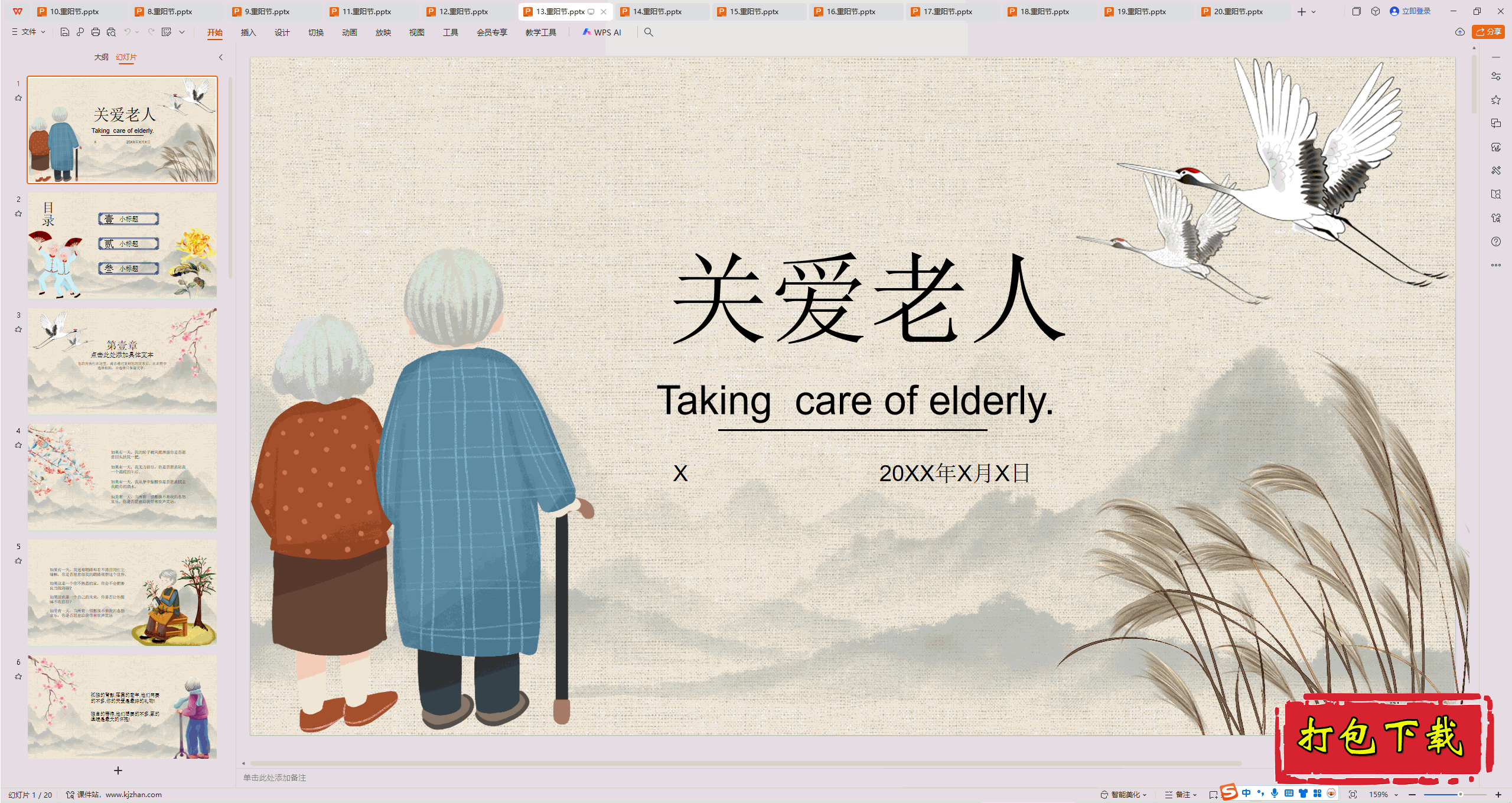
Task: Click the object properties sliders icon in right sidebar
Action: coord(1496,76)
